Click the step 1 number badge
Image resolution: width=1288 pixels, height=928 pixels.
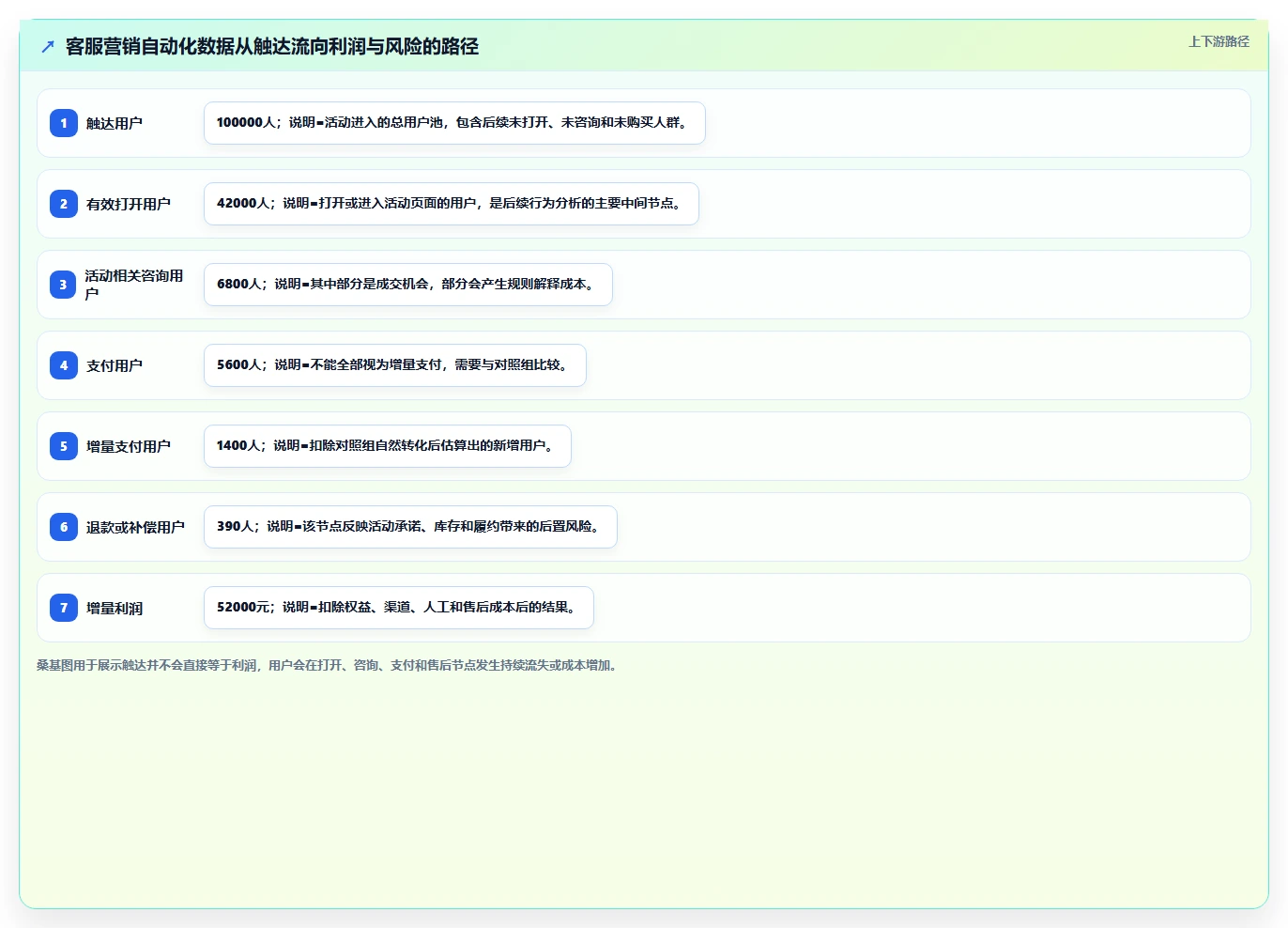[64, 123]
